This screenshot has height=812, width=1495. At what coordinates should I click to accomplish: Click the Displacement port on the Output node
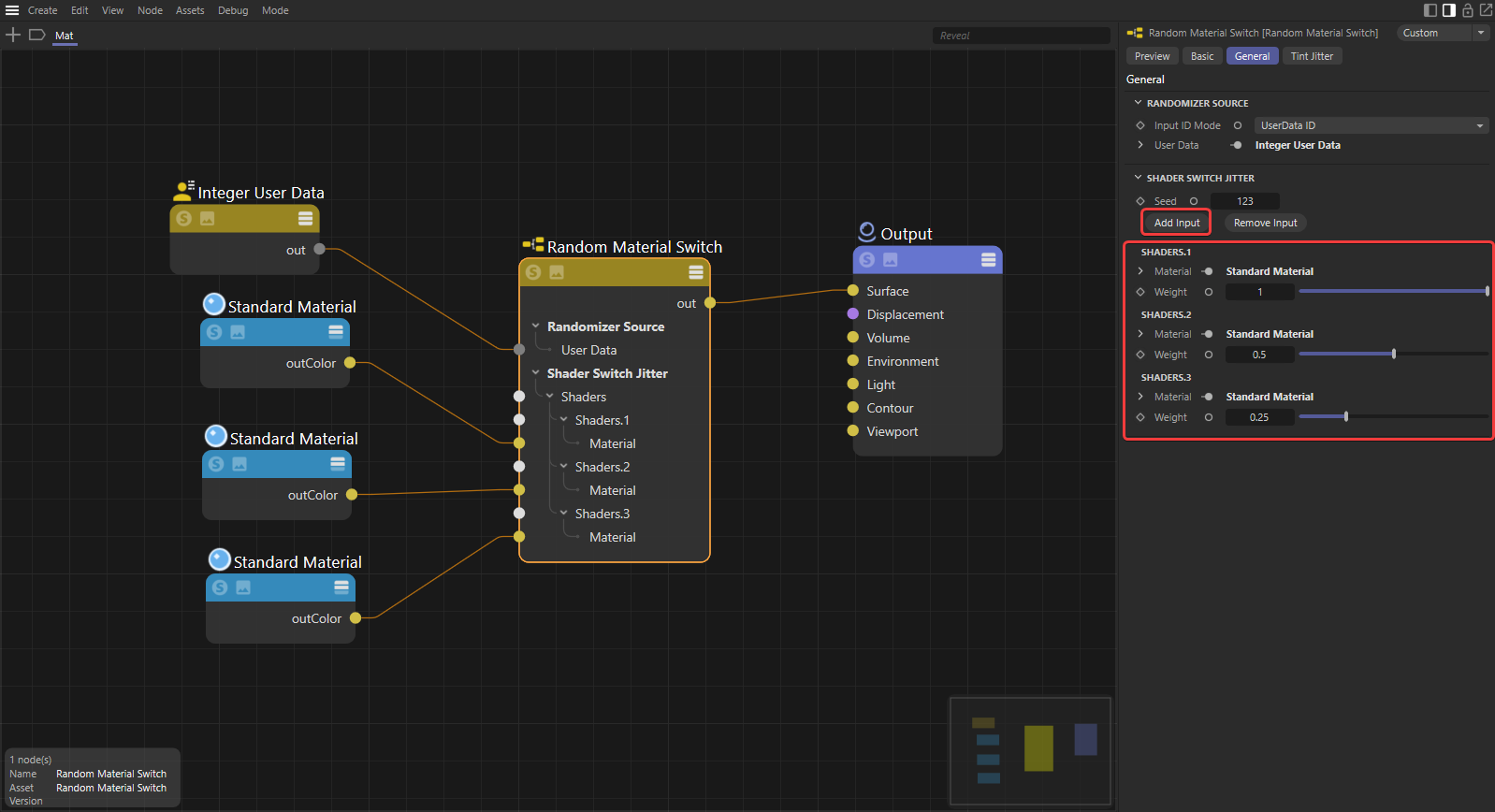[853, 314]
